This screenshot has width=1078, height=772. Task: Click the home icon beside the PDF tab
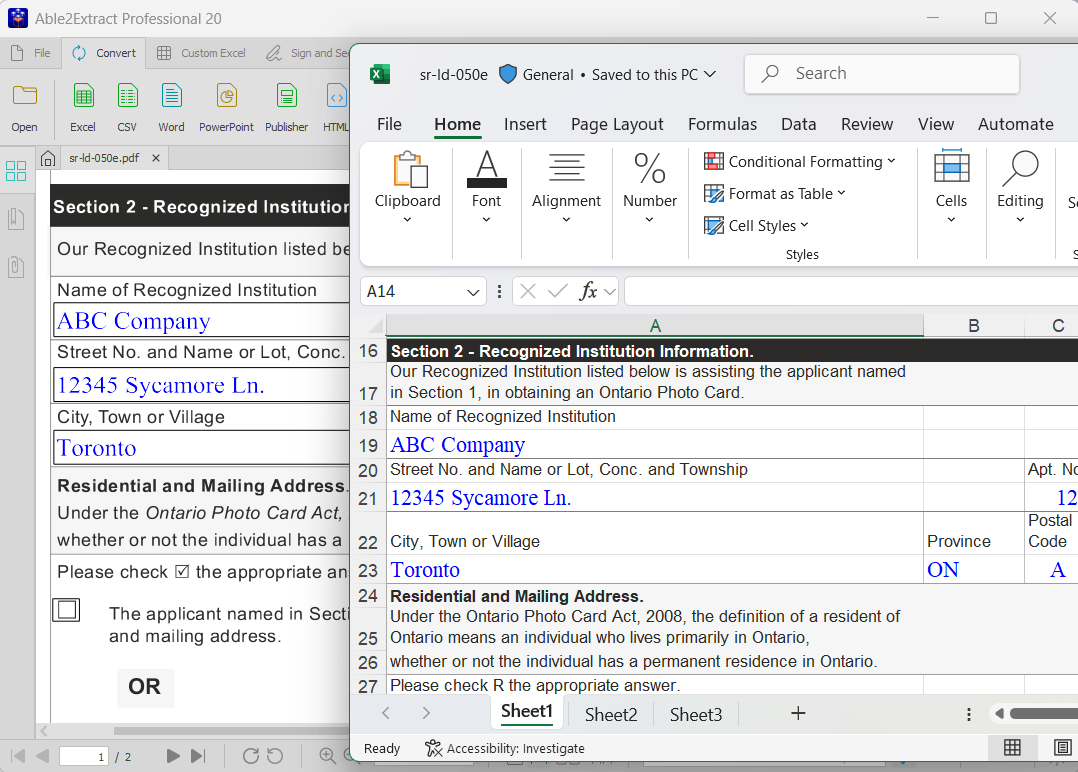click(47, 157)
